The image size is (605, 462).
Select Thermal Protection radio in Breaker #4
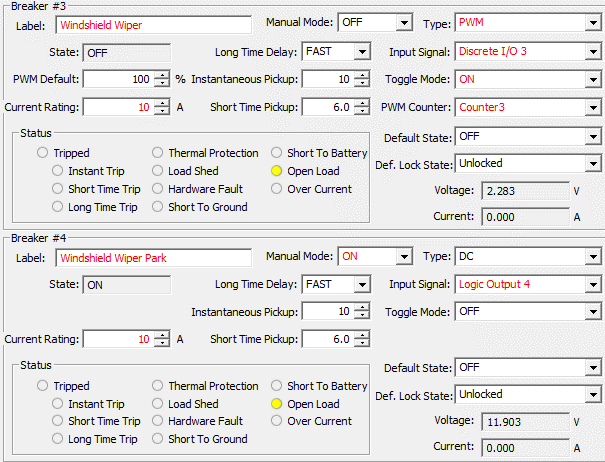pyautogui.click(x=158, y=386)
